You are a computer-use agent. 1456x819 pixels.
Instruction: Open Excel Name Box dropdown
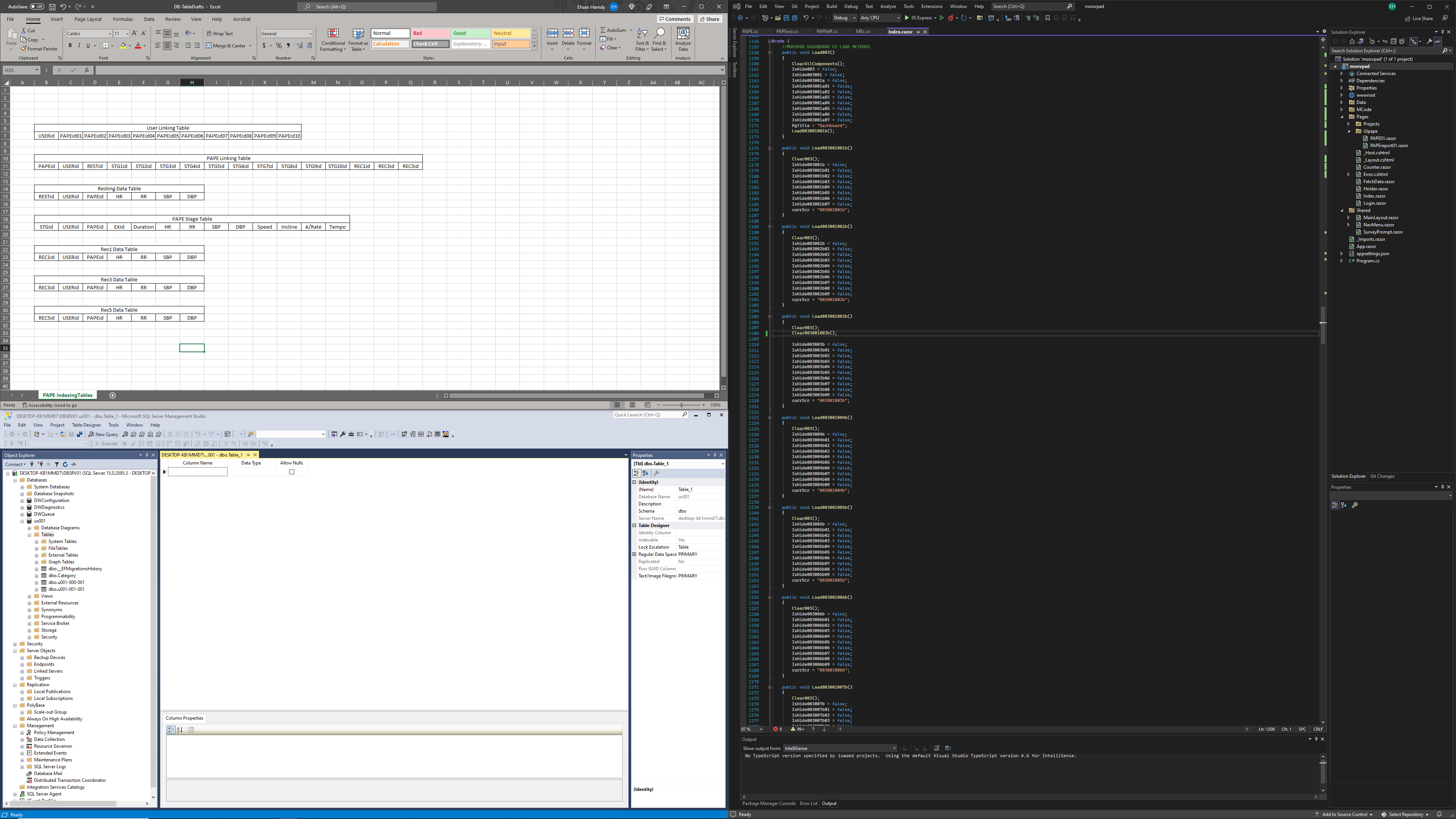tap(37, 70)
